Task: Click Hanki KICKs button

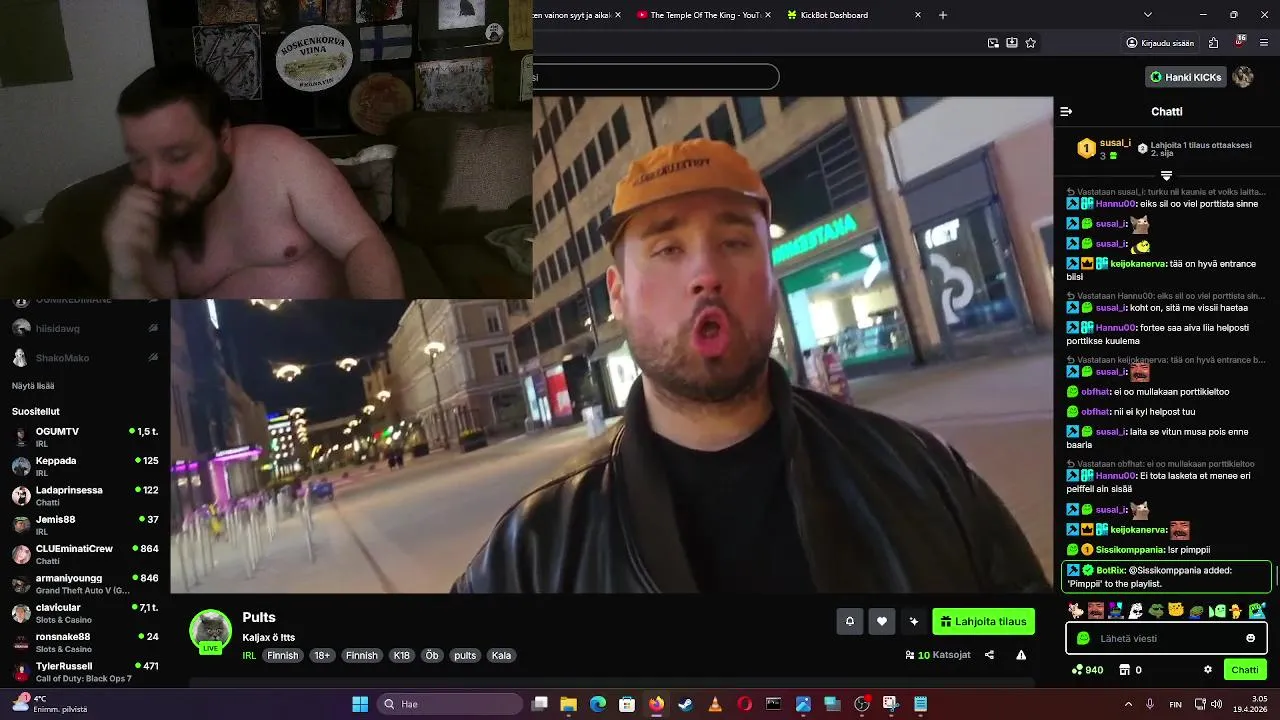Action: click(1185, 77)
